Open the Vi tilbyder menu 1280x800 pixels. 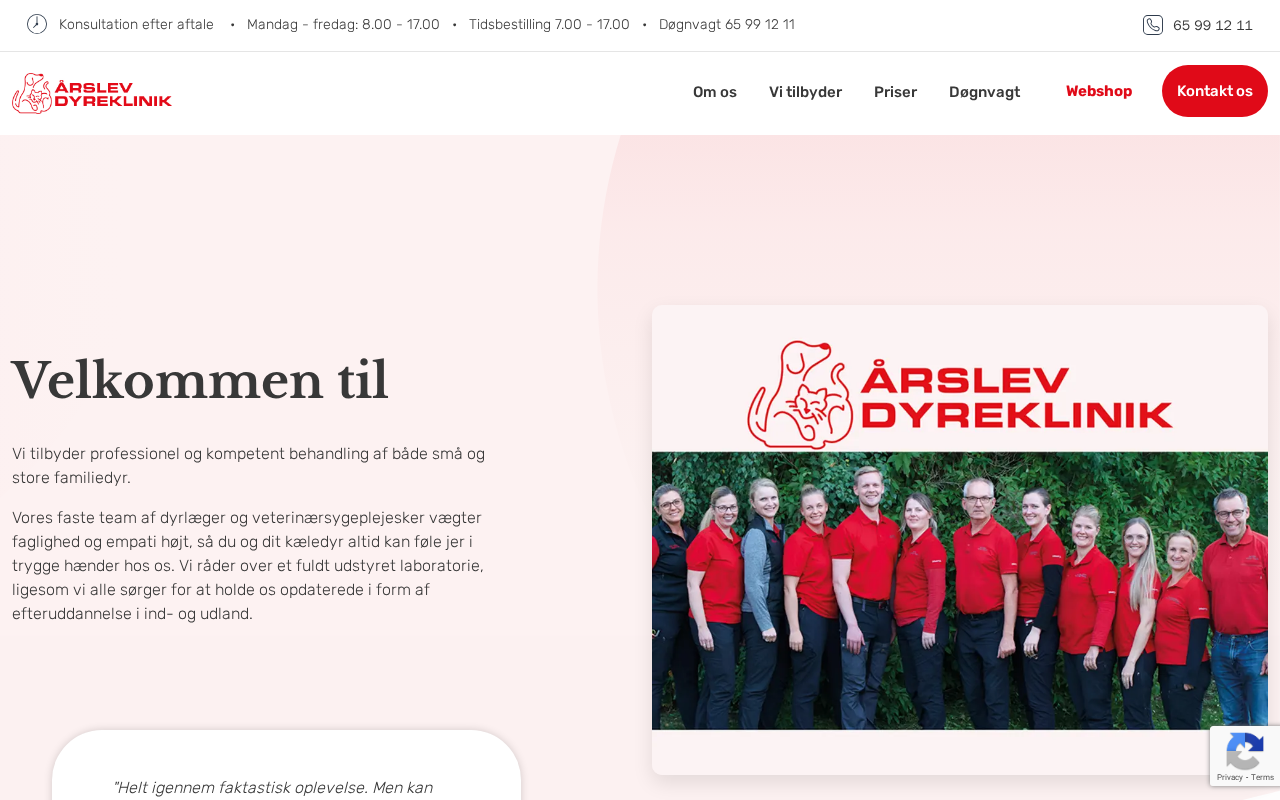tap(805, 92)
